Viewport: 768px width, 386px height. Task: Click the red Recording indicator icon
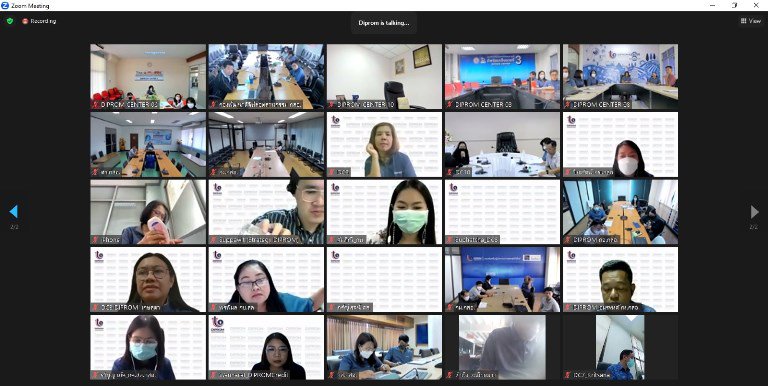pyautogui.click(x=25, y=21)
